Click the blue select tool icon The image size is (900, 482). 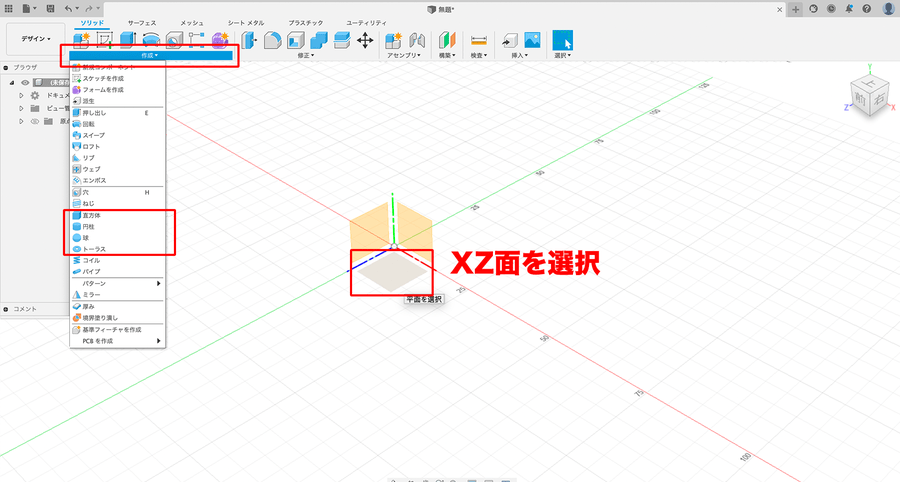[x=562, y=40]
